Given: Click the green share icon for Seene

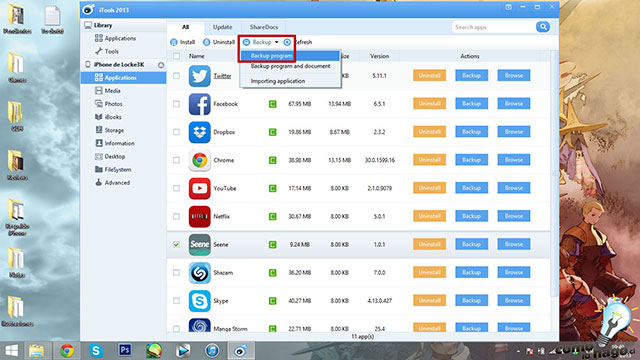Looking at the screenshot, I should [272, 244].
